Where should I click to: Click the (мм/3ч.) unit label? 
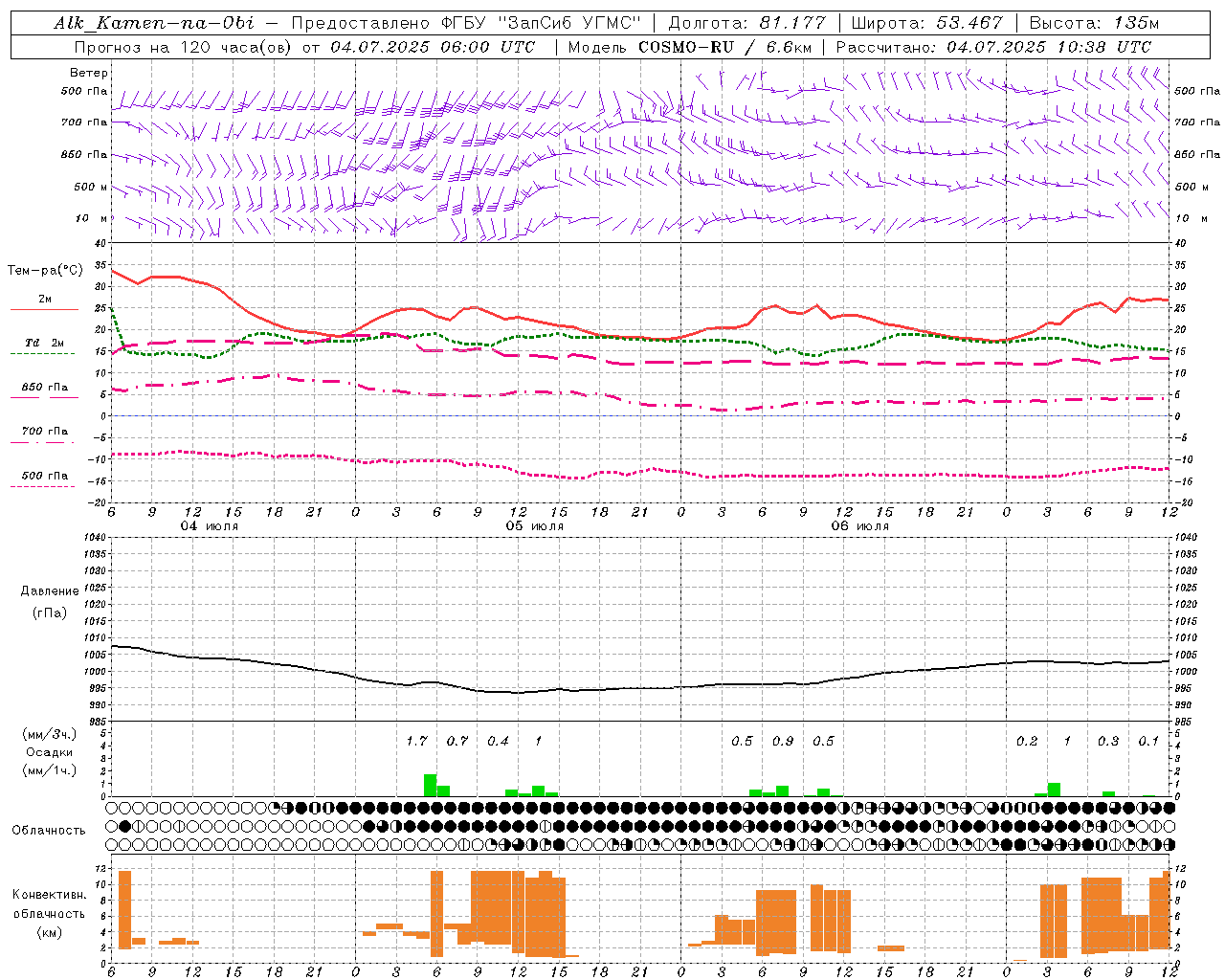(50, 734)
